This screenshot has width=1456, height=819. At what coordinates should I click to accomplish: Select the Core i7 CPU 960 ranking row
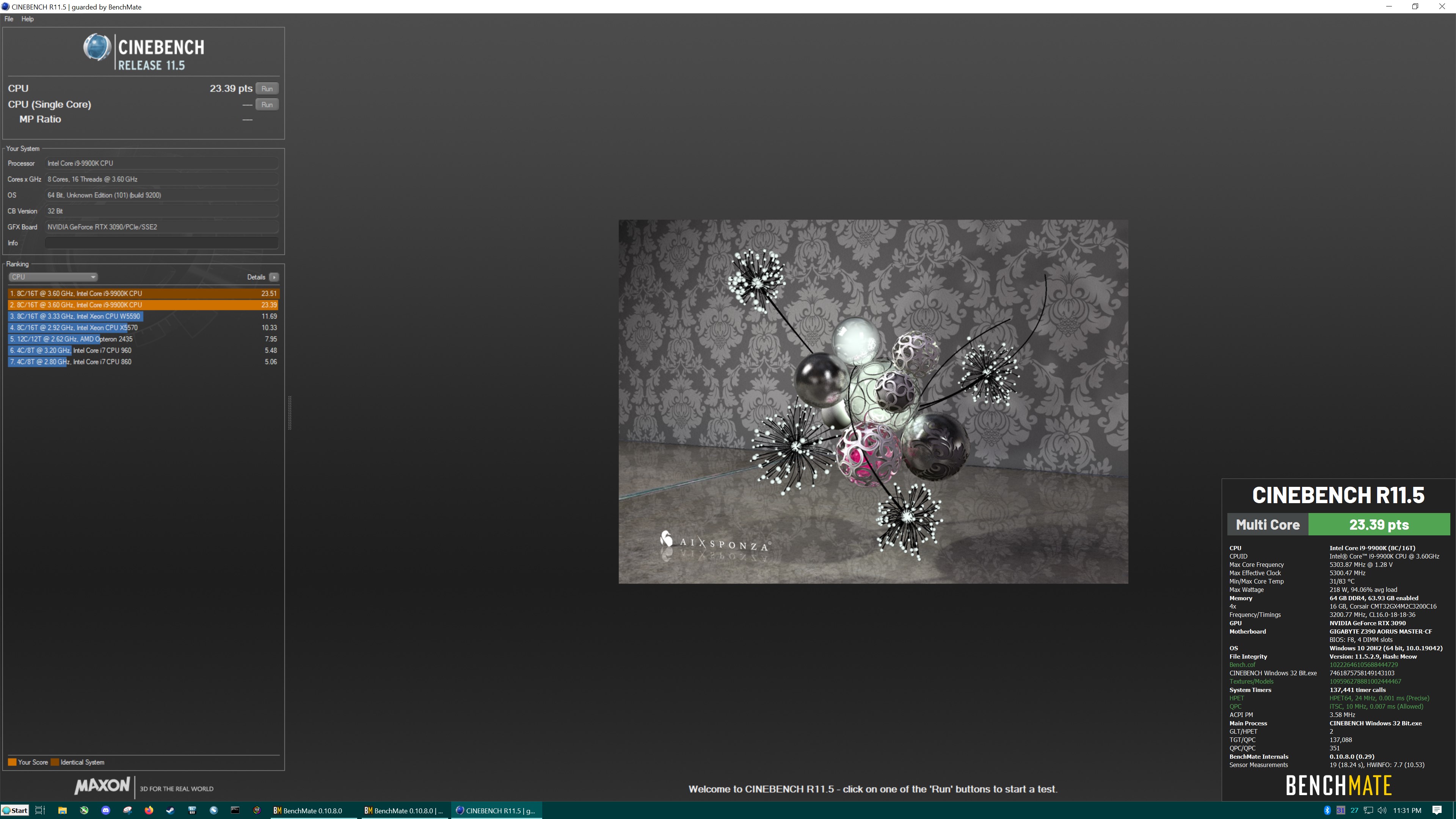[x=144, y=350]
